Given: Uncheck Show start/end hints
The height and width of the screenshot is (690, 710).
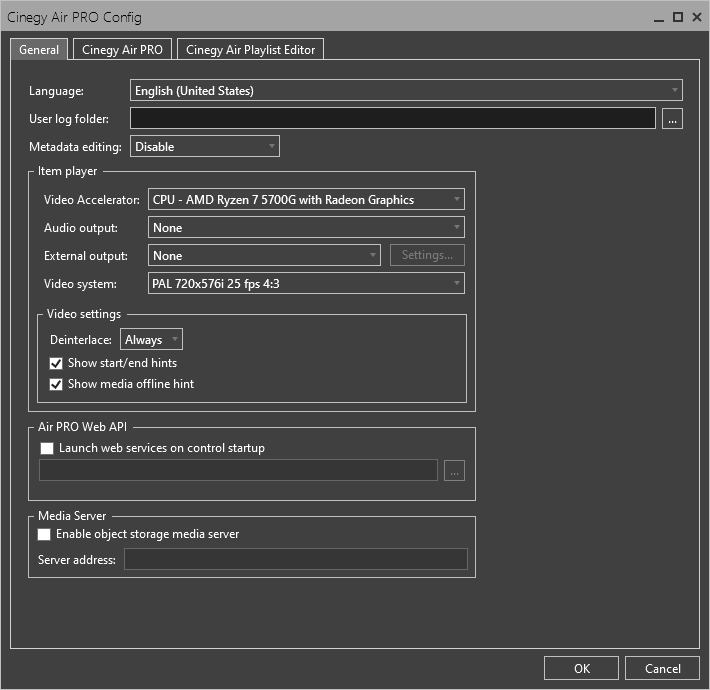Looking at the screenshot, I should coord(56,363).
